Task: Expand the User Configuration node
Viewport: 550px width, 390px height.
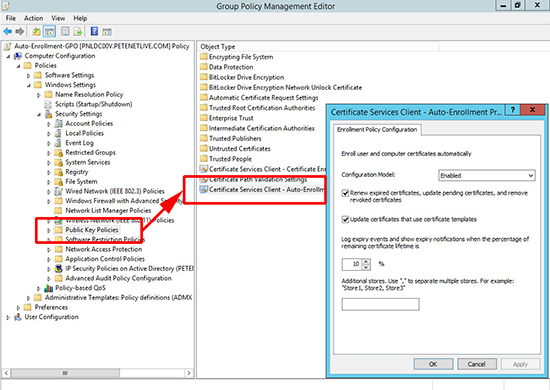Action: [8, 317]
